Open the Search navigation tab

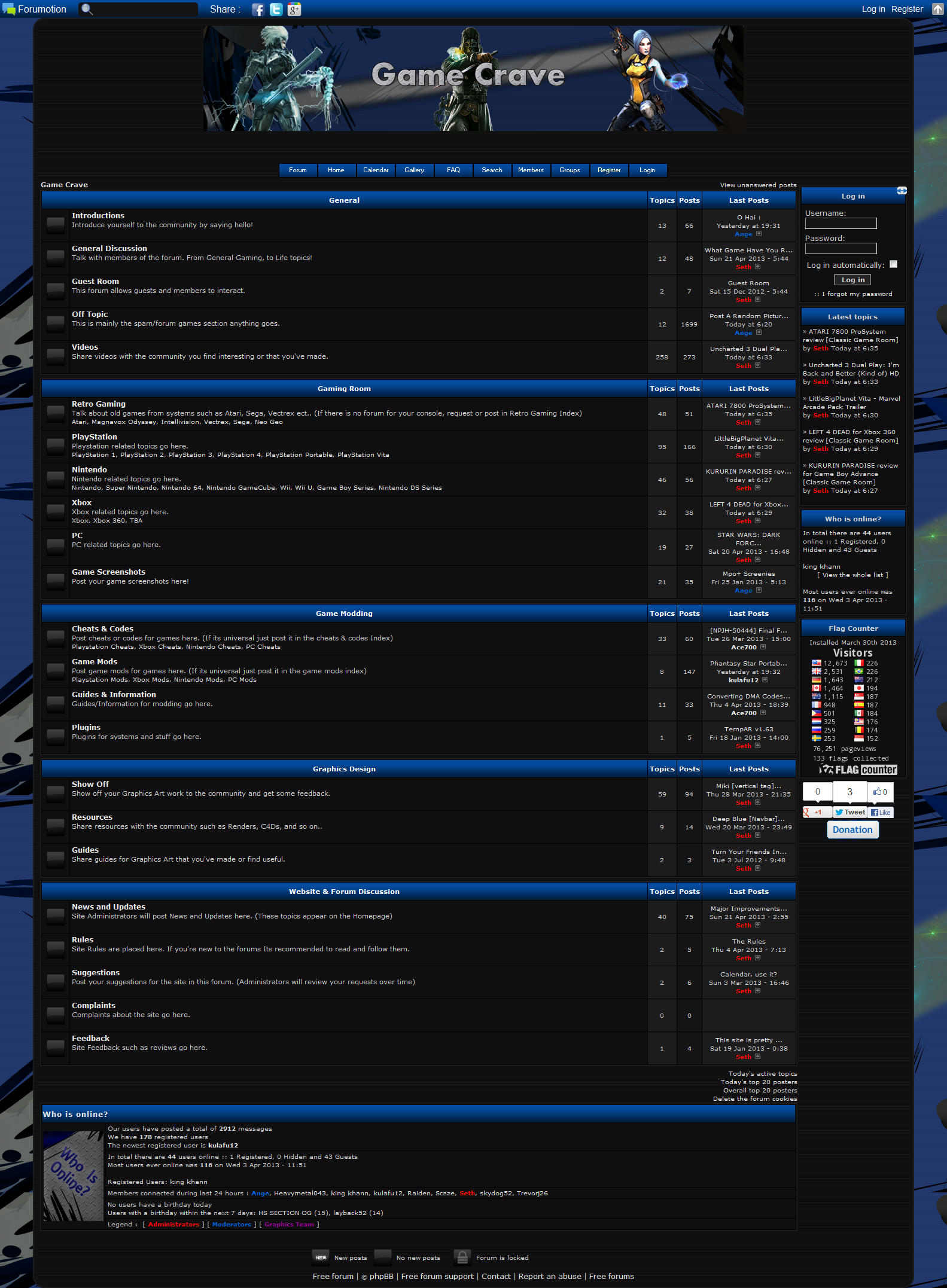click(x=492, y=170)
